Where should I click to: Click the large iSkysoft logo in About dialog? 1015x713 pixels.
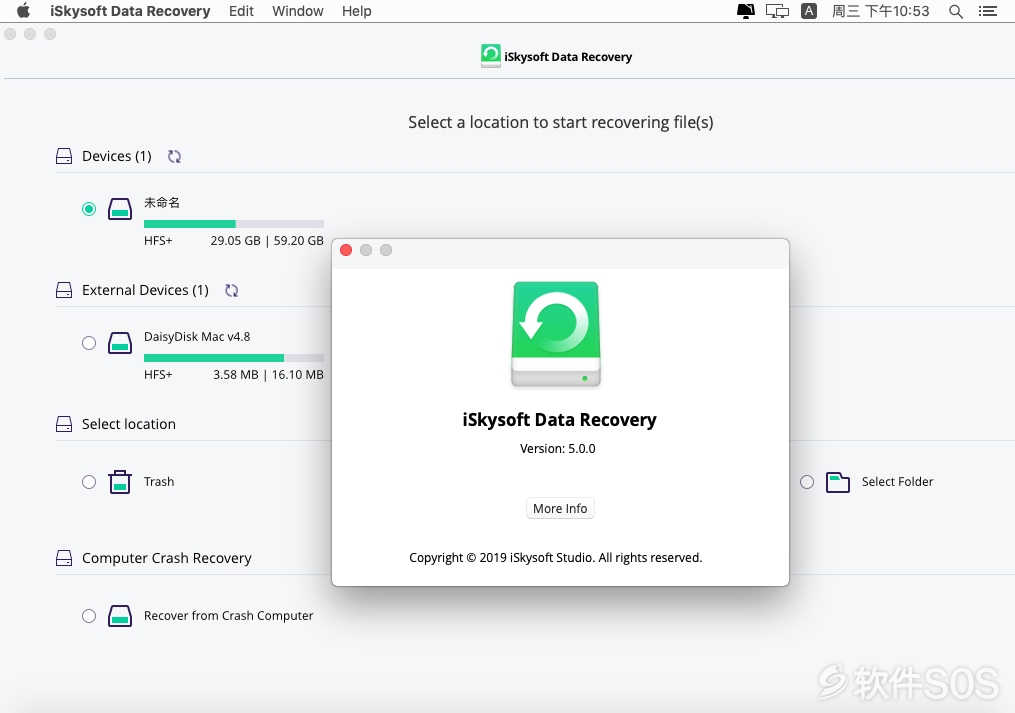point(556,334)
